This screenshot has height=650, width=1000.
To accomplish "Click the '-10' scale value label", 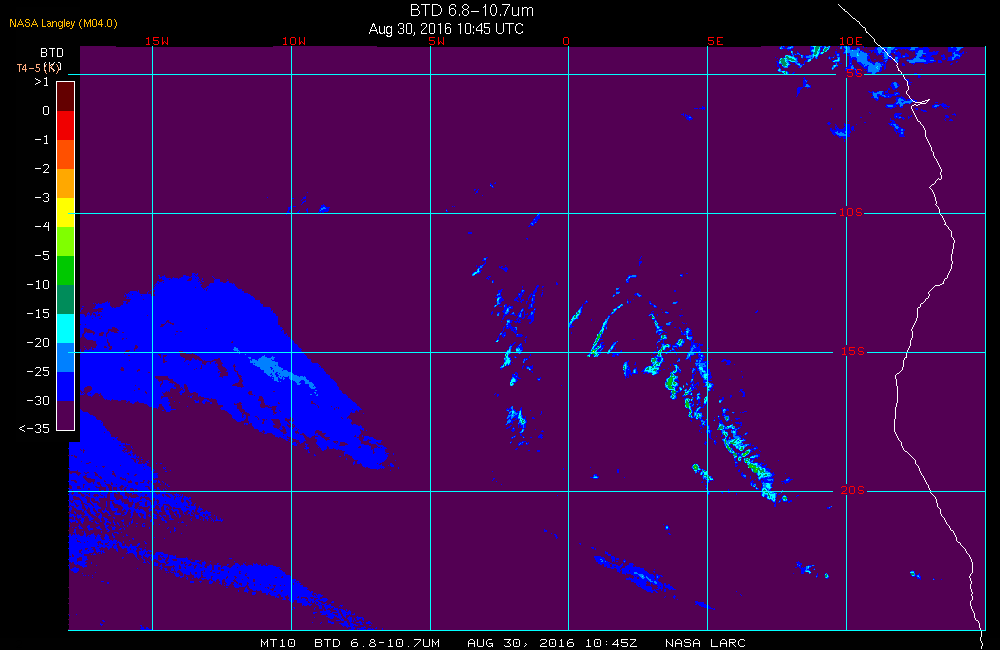I will (38, 285).
